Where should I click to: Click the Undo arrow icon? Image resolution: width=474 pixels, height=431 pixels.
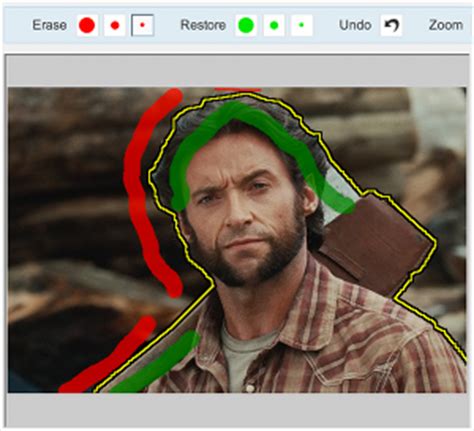click(391, 25)
